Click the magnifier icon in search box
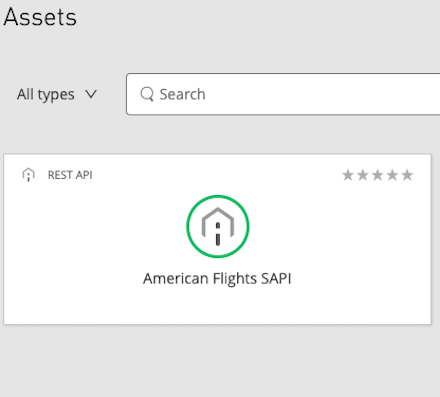 (147, 94)
